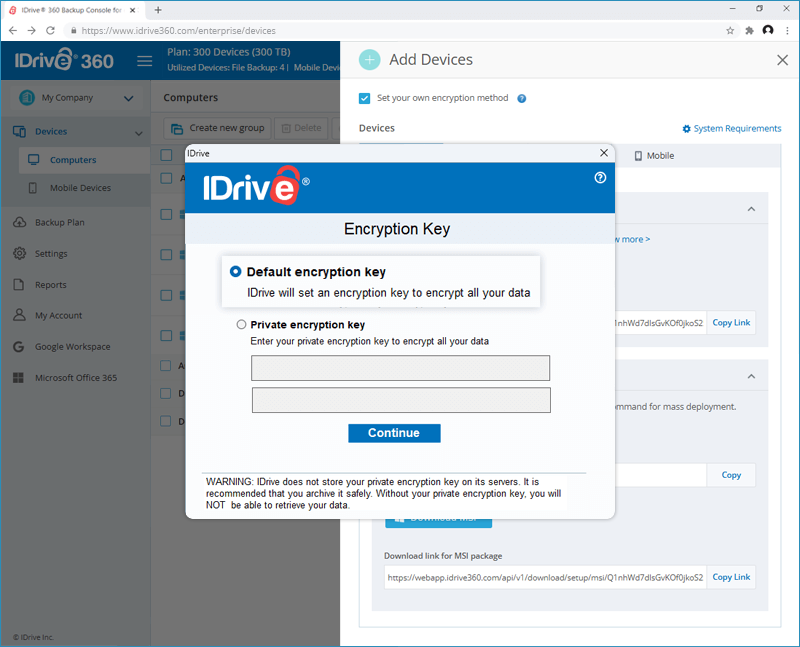Screen dimensions: 800x647
Task: Click the browser extensions puzzle icon
Action: (x=749, y=31)
